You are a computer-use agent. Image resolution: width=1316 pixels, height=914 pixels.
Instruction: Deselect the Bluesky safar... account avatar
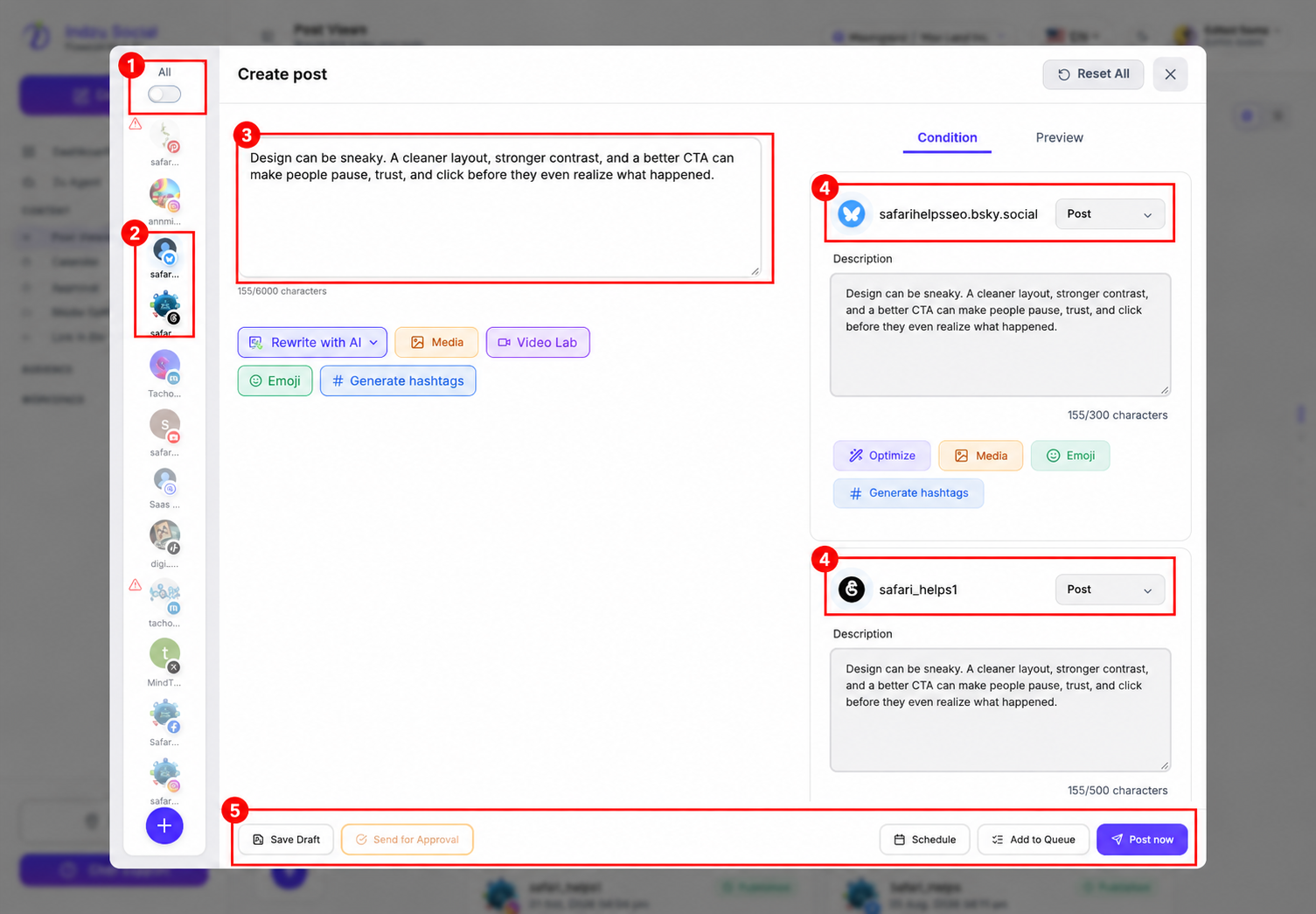(164, 252)
